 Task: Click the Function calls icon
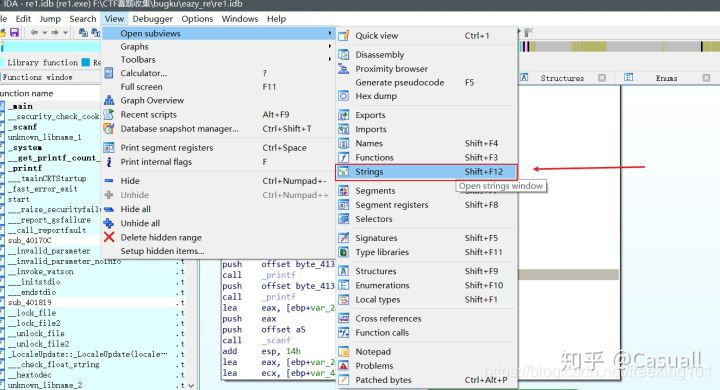pyautogui.click(x=343, y=333)
